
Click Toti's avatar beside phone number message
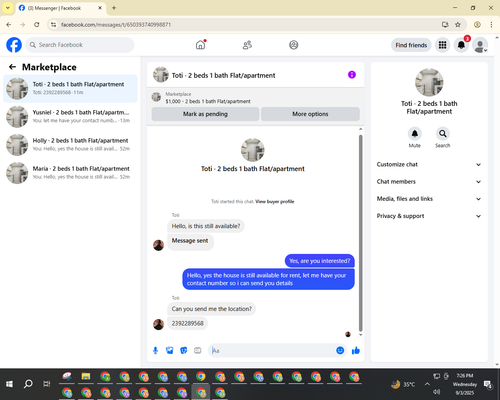(158, 324)
